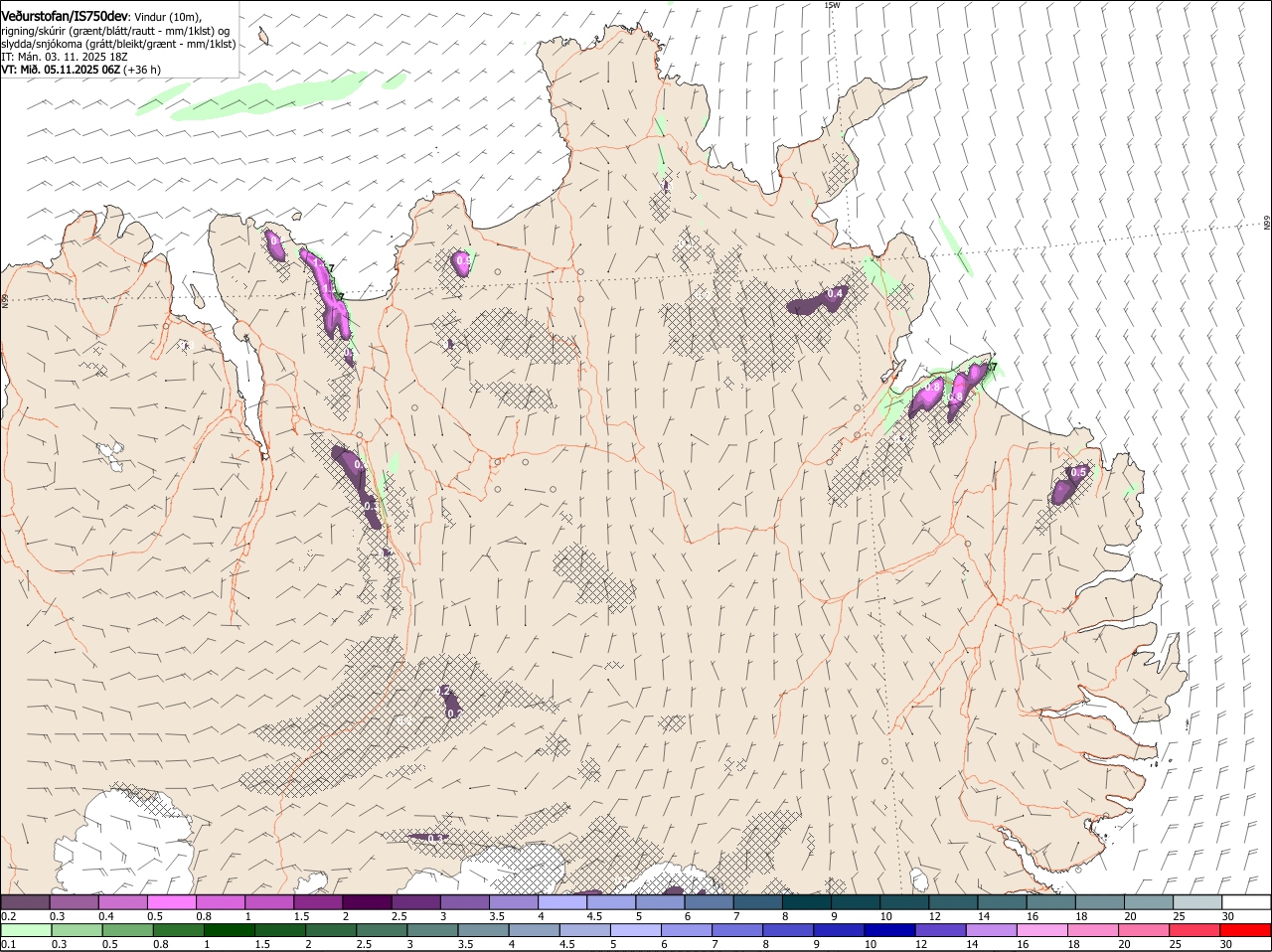
Task: Click the "IT: Mán. 03. 11. 2025 18Z" line
Action: click(x=65, y=57)
